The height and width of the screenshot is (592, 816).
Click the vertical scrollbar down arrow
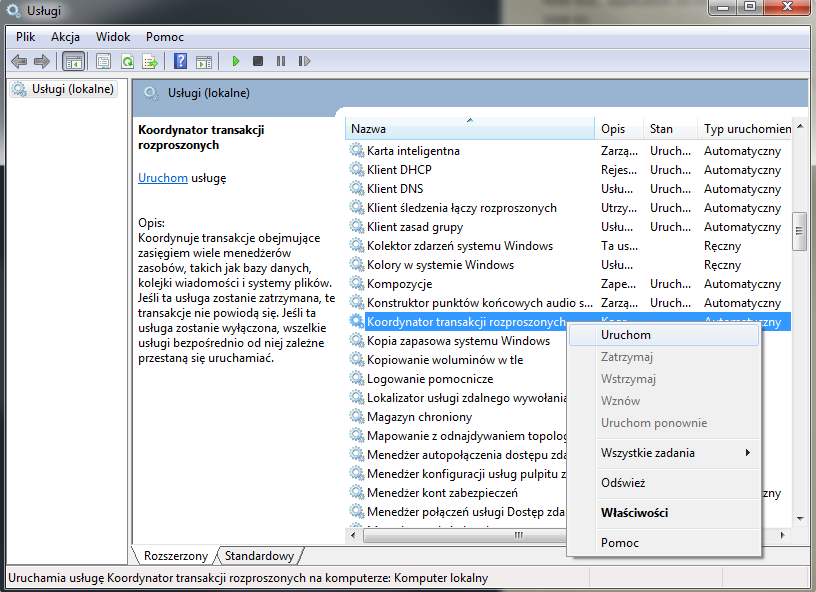click(800, 519)
